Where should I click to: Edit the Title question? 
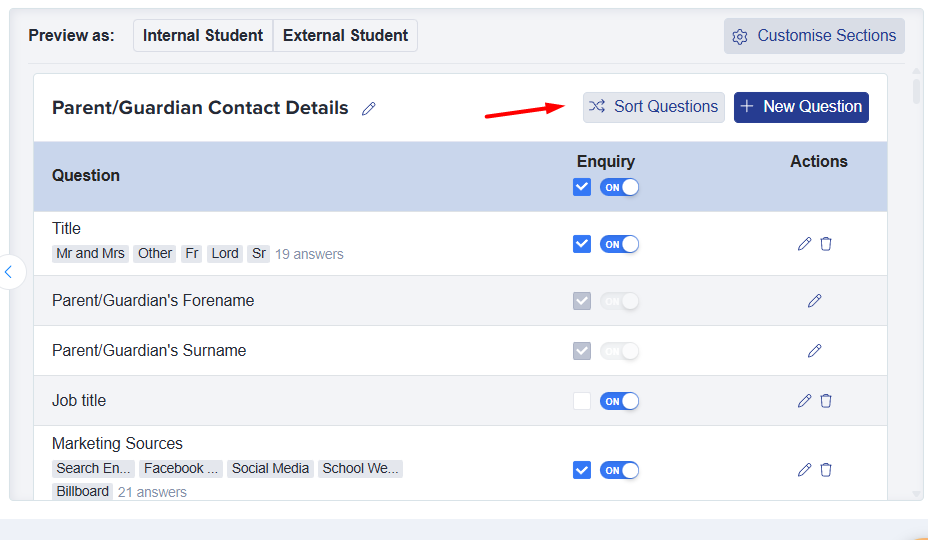coord(804,244)
